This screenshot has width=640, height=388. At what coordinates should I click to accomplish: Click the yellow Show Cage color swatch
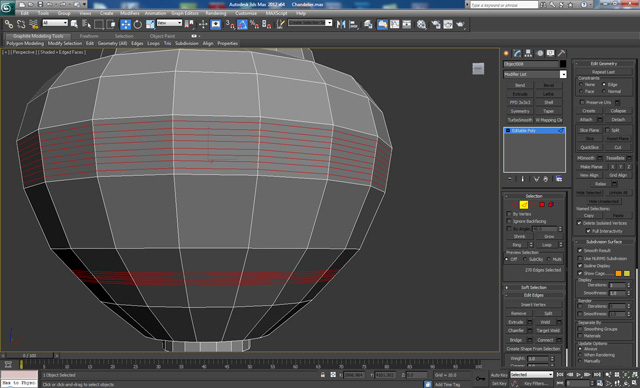pyautogui.click(x=627, y=273)
